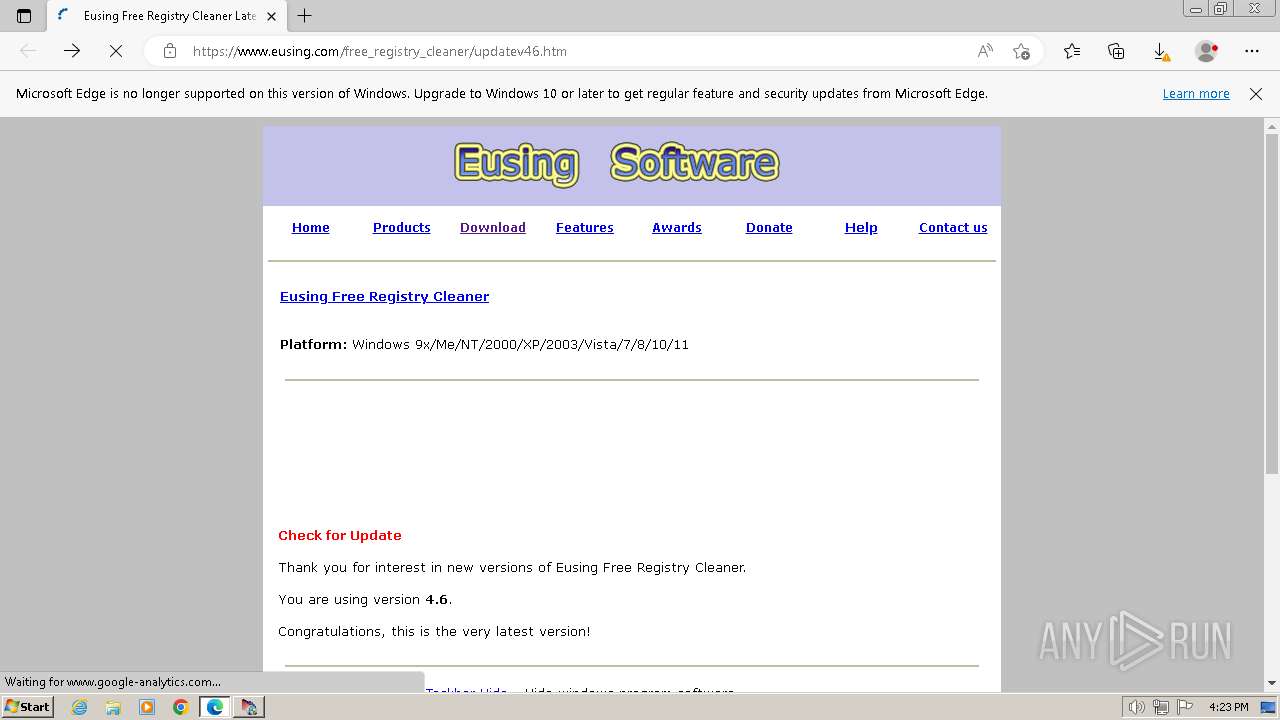
Task: View site information lock icon
Action: coord(170,51)
